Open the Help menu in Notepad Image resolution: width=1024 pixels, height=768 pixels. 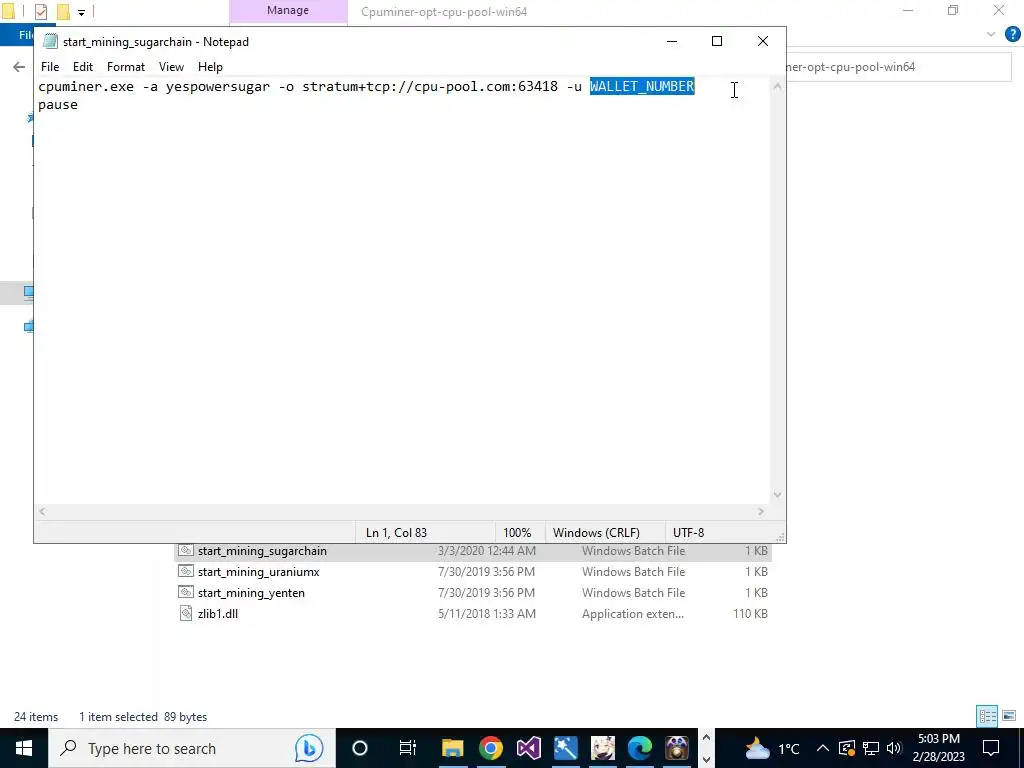click(210, 67)
